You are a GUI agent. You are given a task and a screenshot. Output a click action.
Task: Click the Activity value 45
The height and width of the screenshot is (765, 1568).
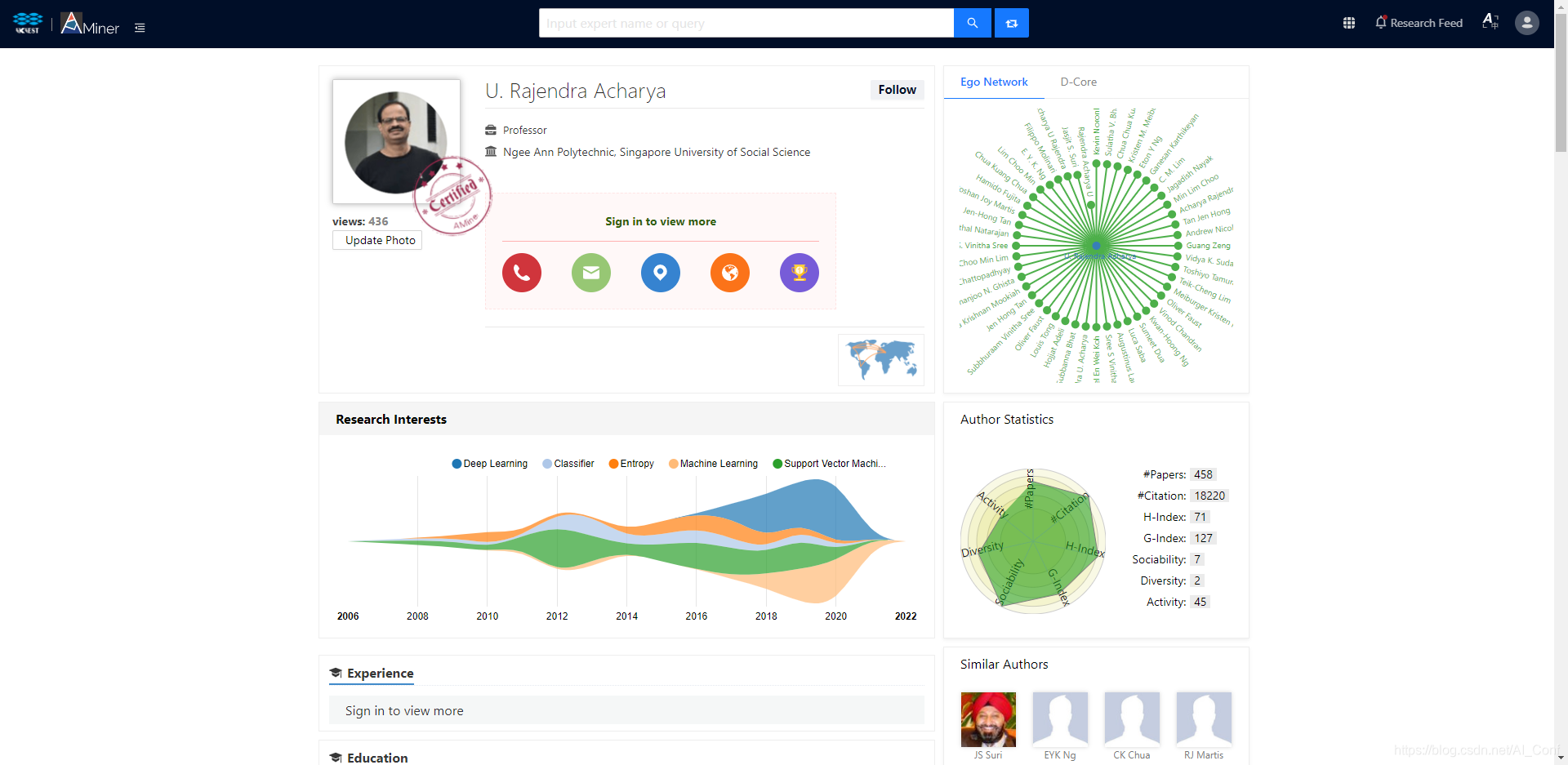click(x=1200, y=602)
